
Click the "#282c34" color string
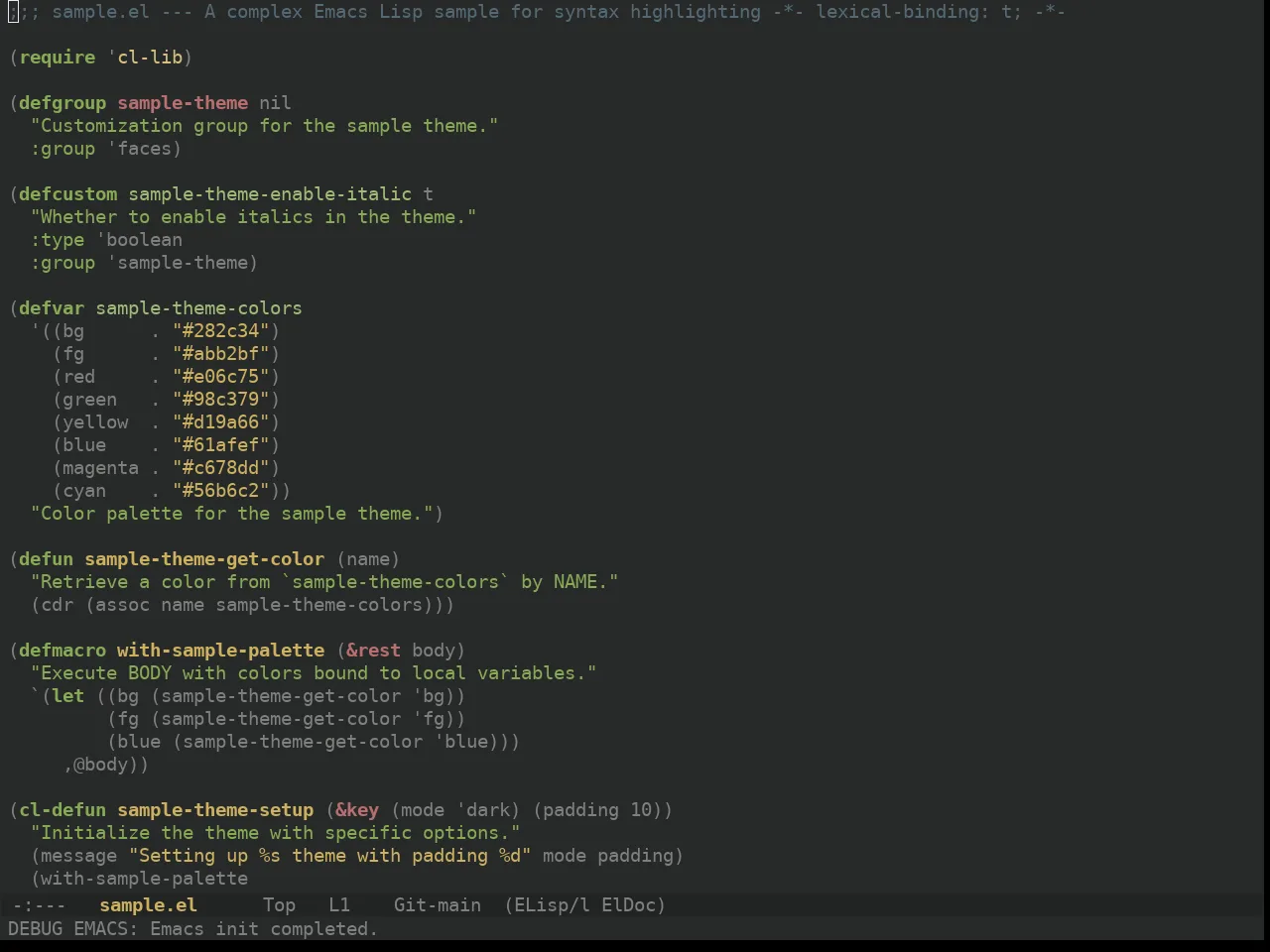(x=221, y=330)
